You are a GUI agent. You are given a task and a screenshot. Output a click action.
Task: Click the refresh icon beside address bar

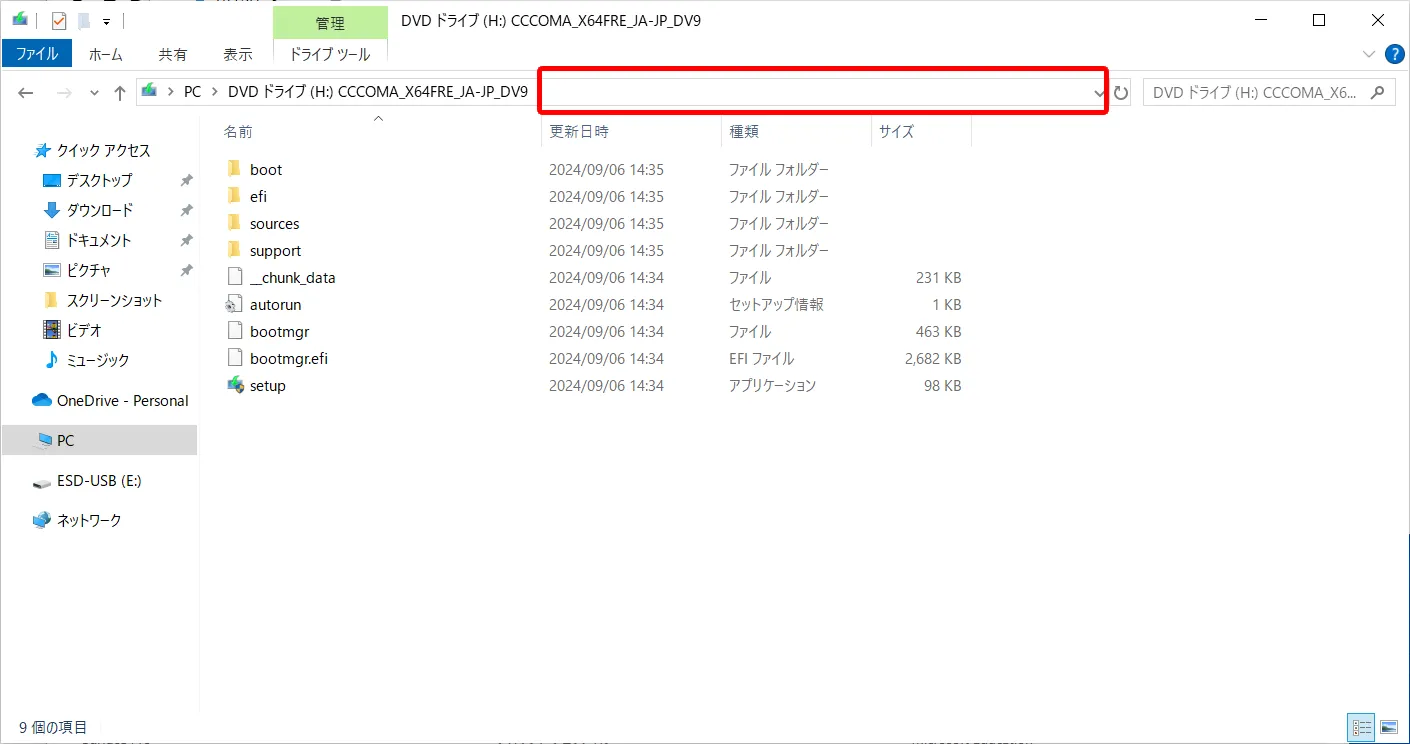(x=1121, y=93)
